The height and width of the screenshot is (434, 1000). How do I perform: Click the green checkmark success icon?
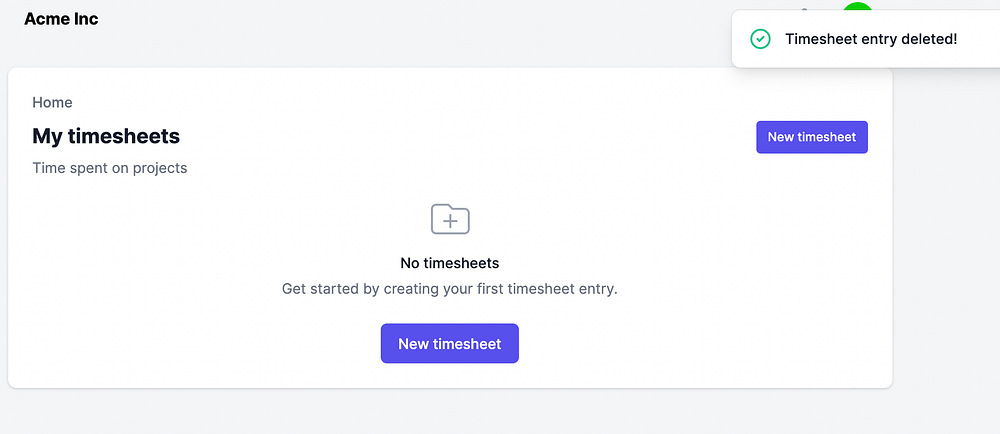[760, 39]
